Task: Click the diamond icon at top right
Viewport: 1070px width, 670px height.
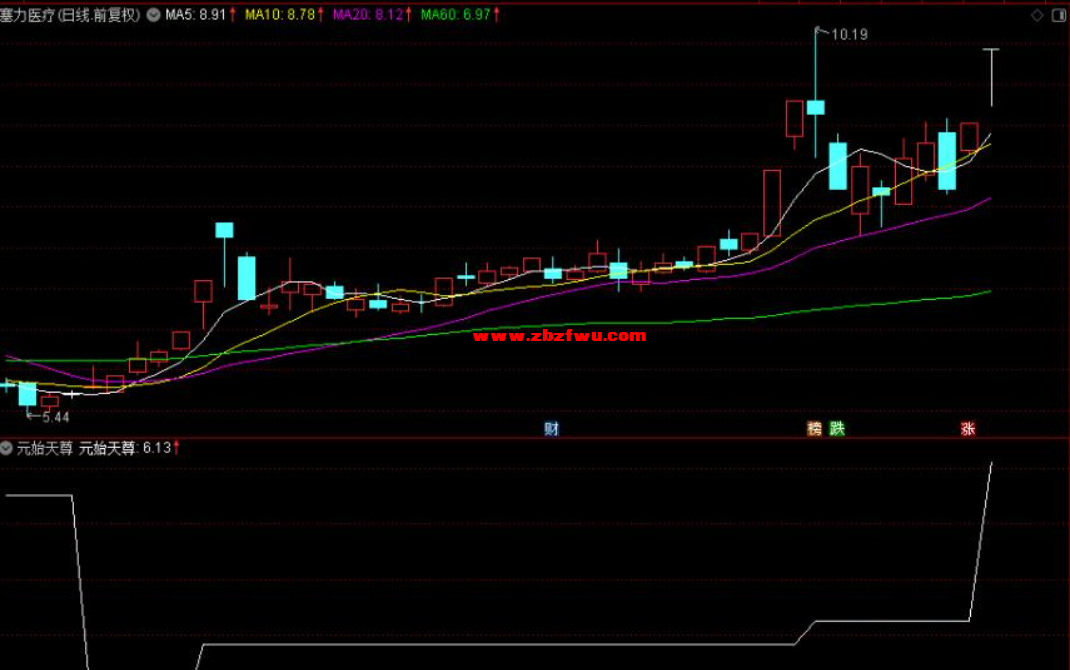Action: click(1037, 15)
